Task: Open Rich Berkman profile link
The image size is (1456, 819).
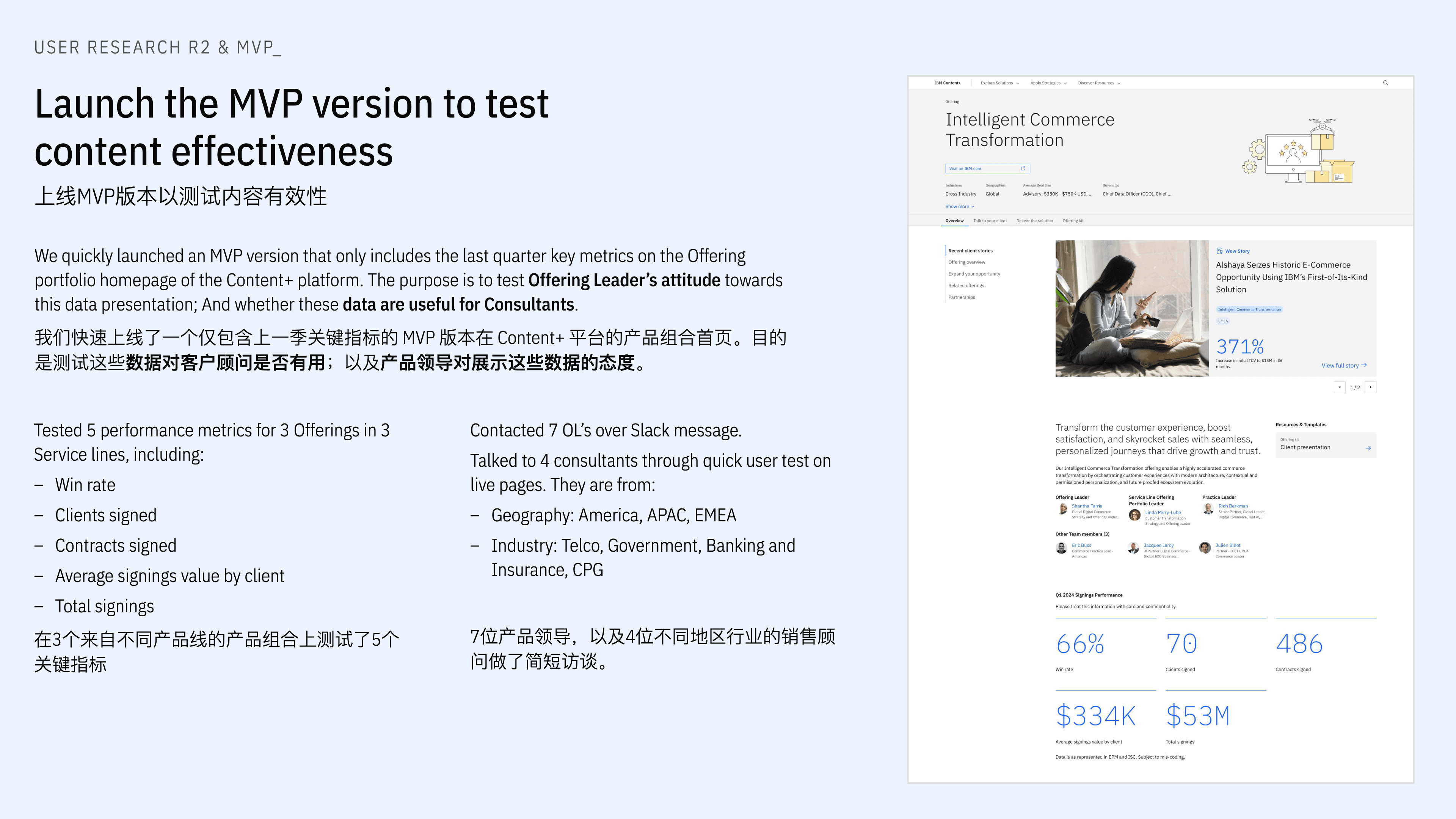Action: point(1233,506)
